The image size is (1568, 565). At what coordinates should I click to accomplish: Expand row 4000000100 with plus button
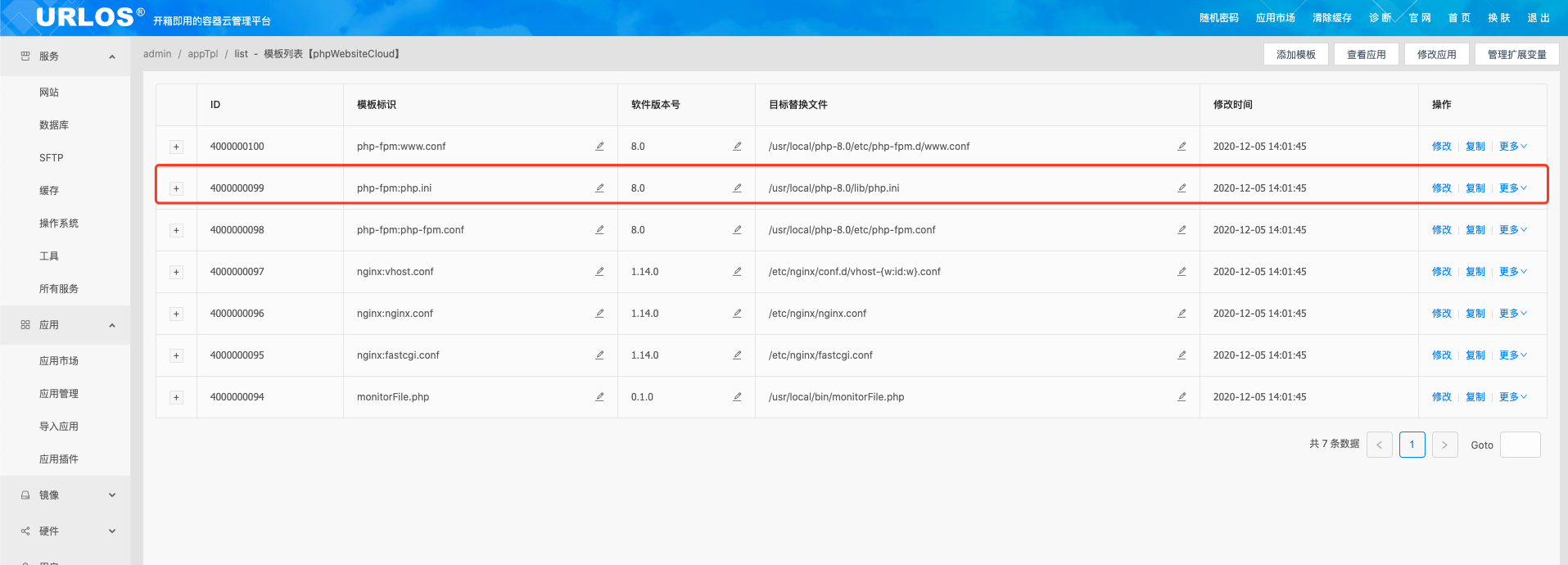[x=176, y=147]
